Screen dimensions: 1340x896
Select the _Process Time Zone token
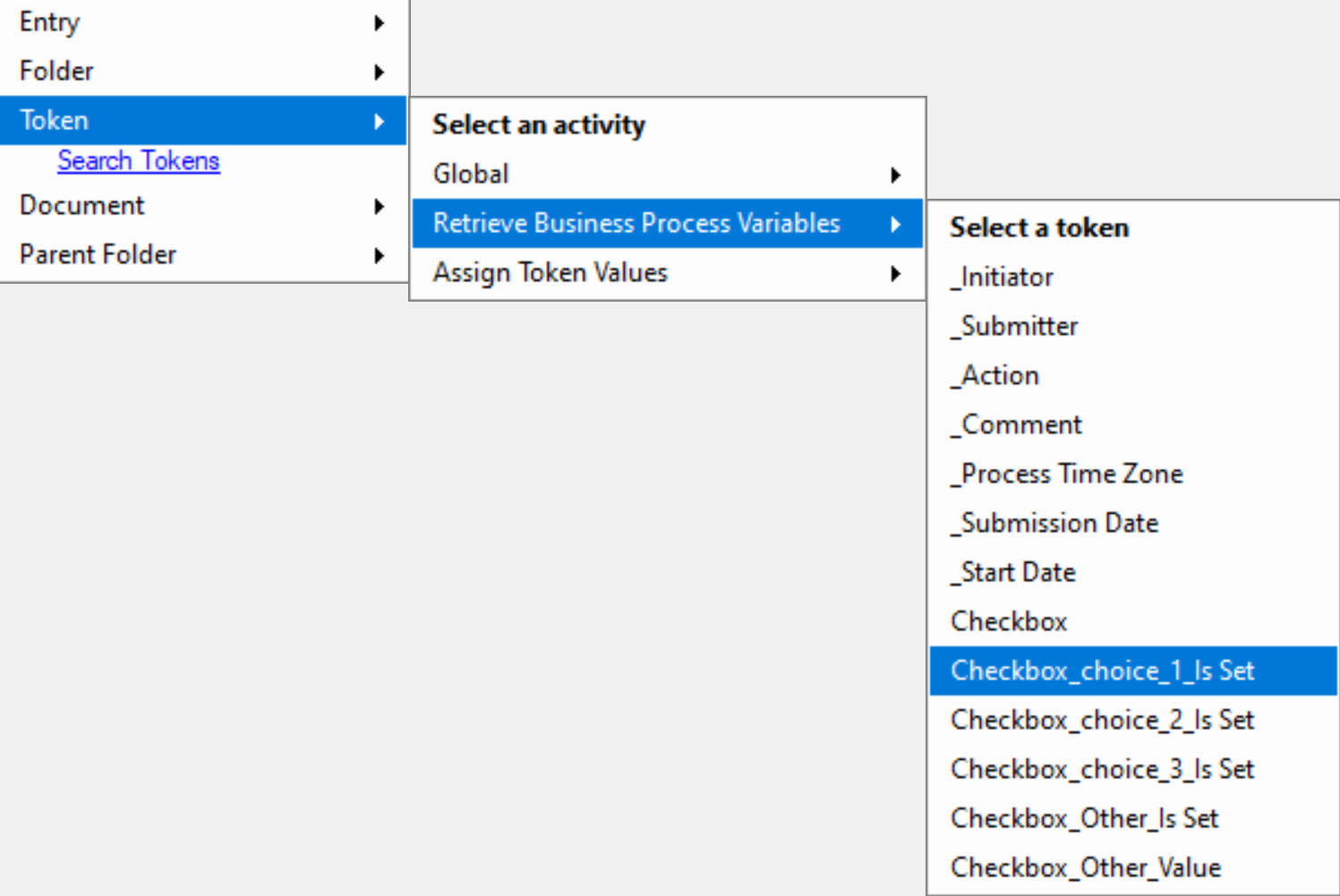(1133, 474)
